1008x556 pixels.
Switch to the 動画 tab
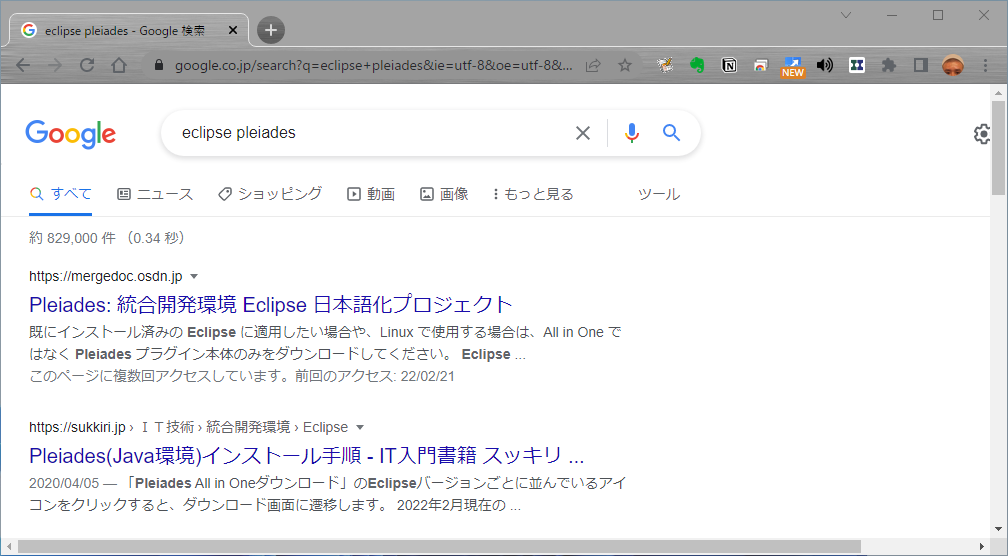(371, 194)
